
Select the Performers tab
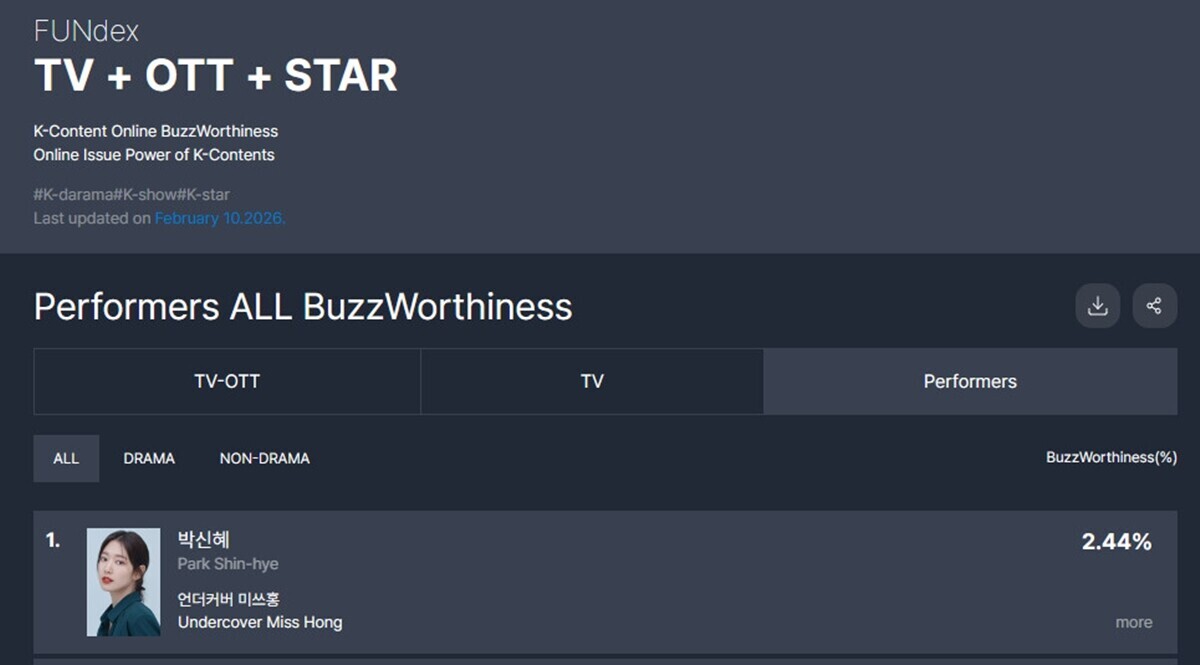970,381
